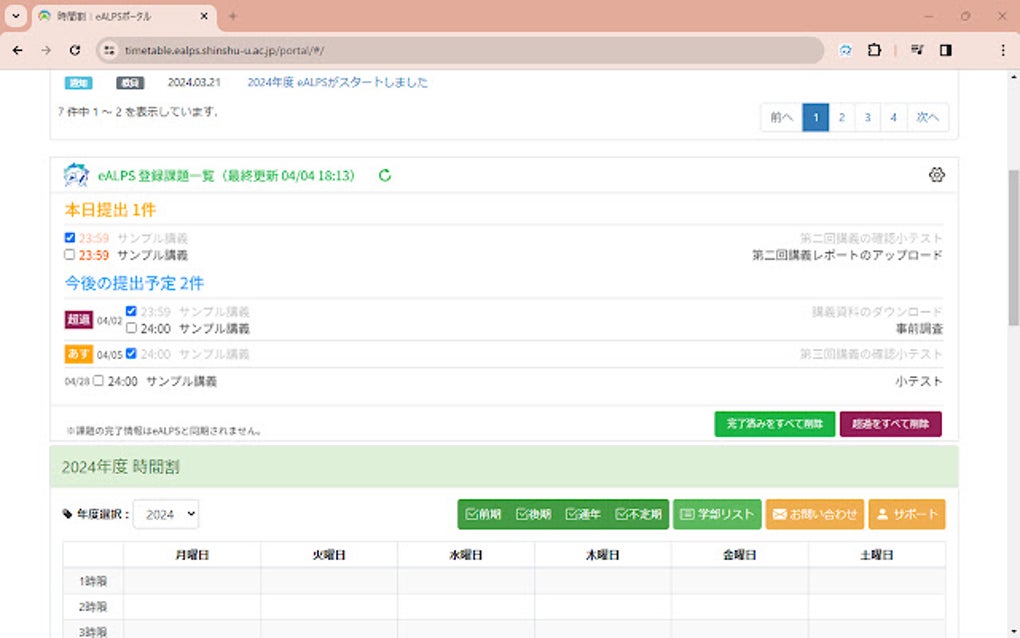
Task: Open the サポート button
Action: pos(907,514)
